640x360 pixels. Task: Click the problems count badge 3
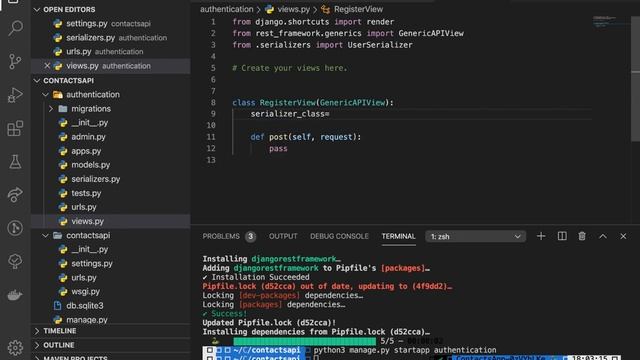click(x=250, y=237)
